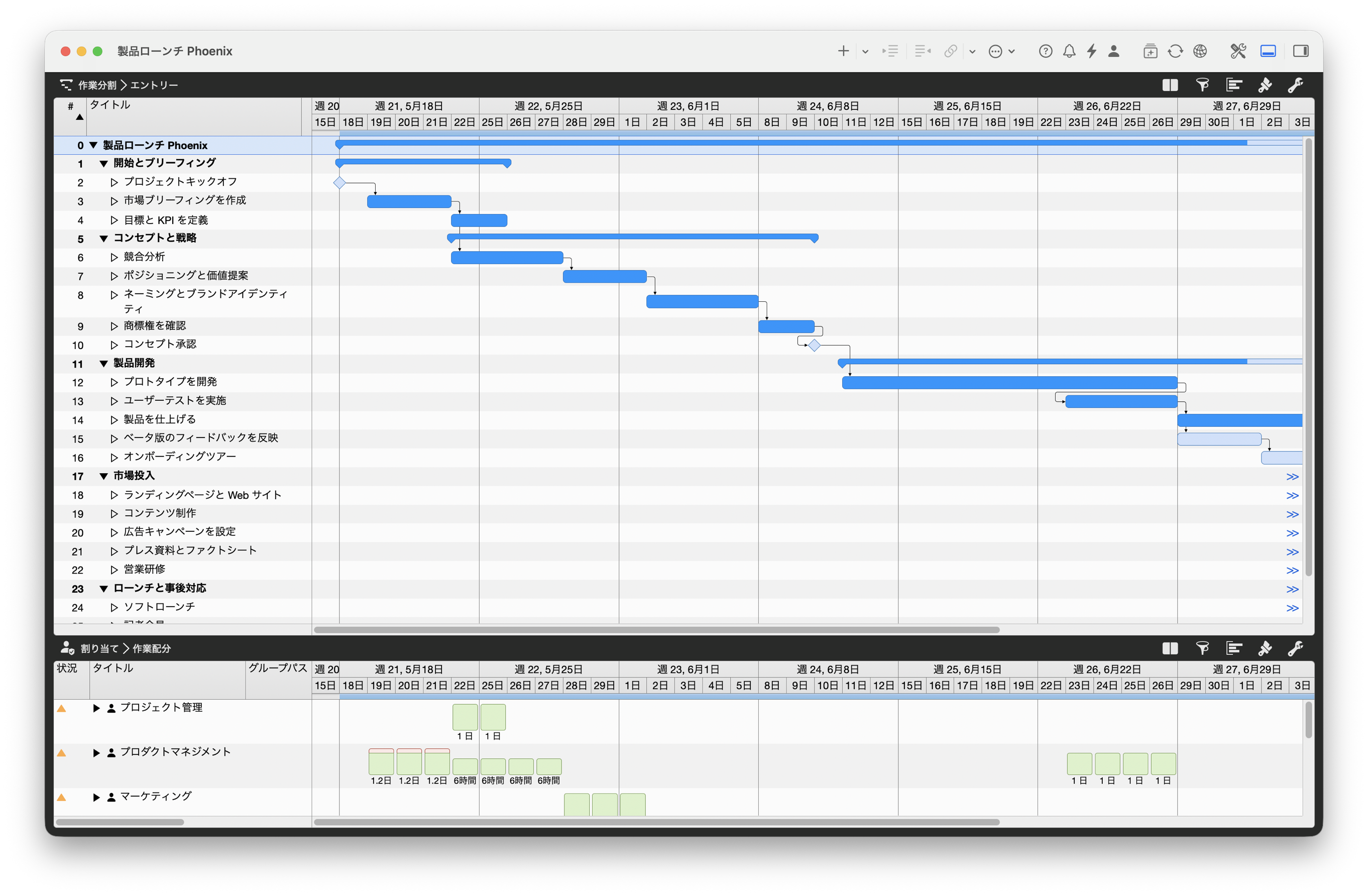The height and width of the screenshot is (896, 1368).
Task: Collapse the コンセプトと戦略 group triangle
Action: click(x=103, y=238)
